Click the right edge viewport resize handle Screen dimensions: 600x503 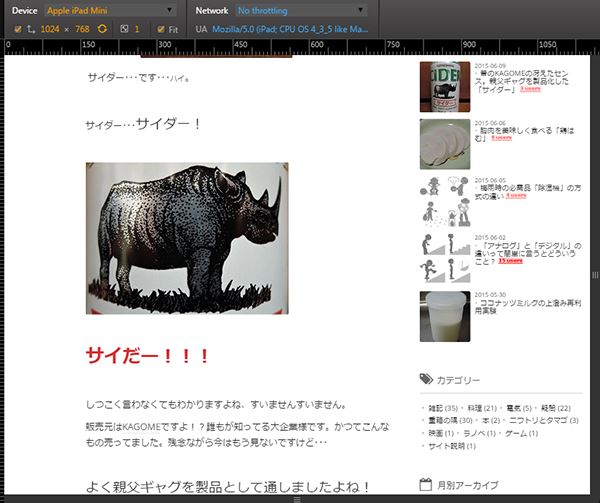[x=595, y=275]
